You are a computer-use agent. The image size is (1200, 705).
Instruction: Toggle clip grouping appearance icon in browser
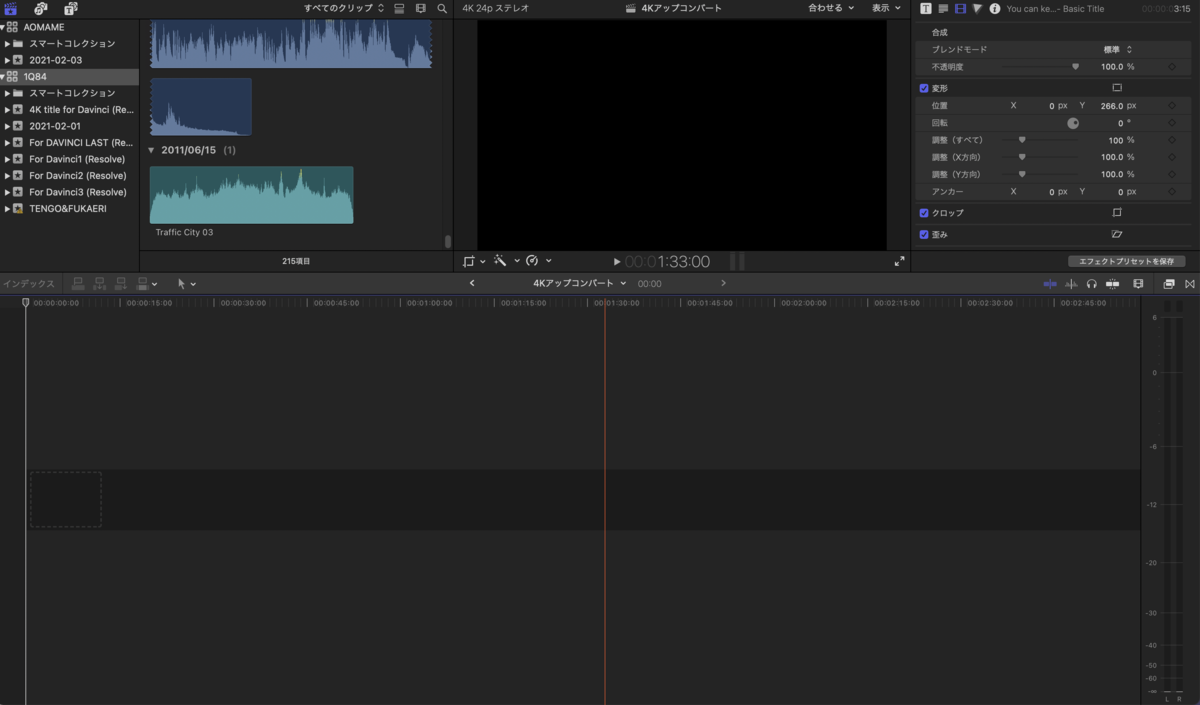(399, 8)
